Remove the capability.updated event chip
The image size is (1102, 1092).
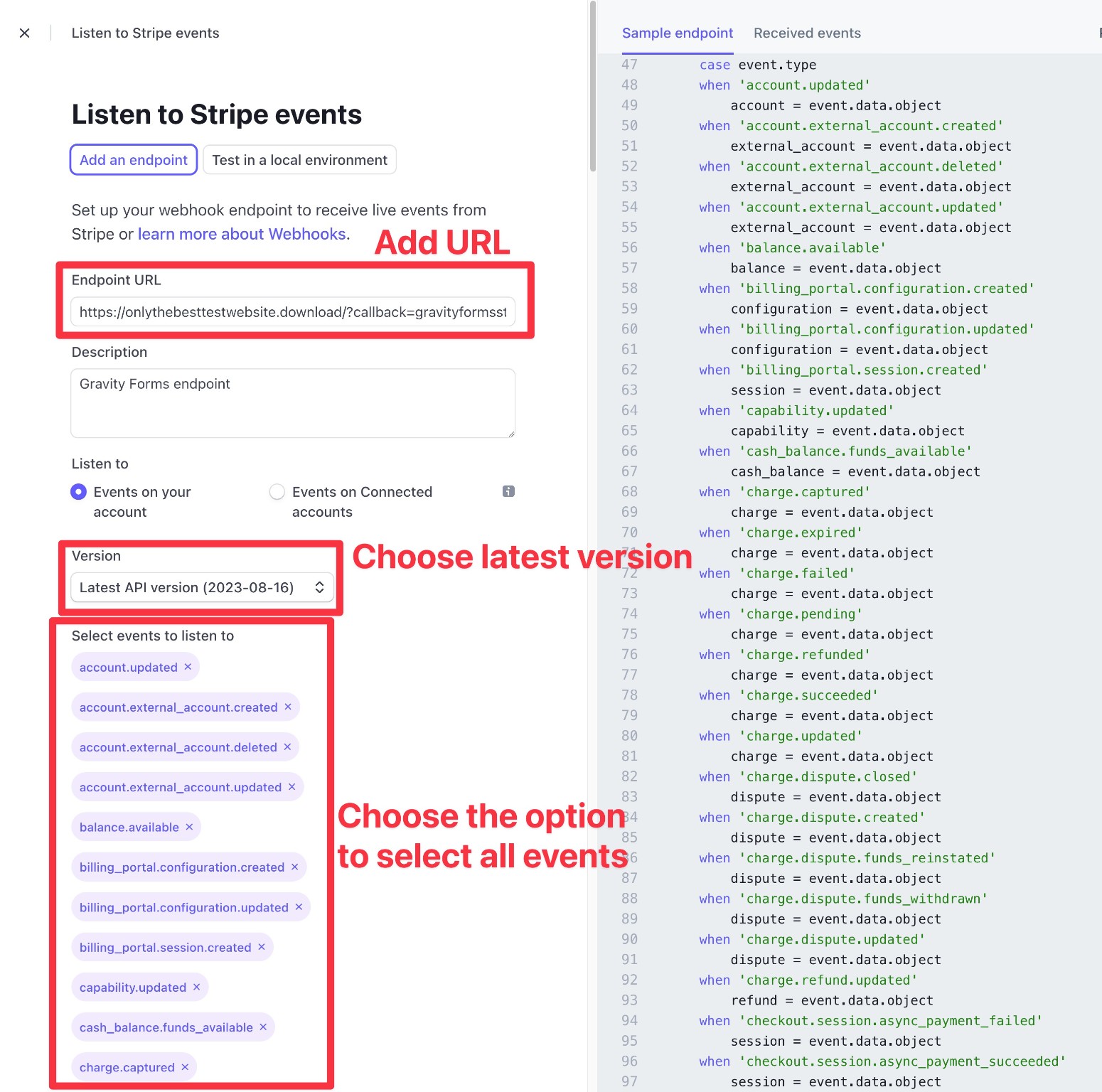(x=196, y=987)
